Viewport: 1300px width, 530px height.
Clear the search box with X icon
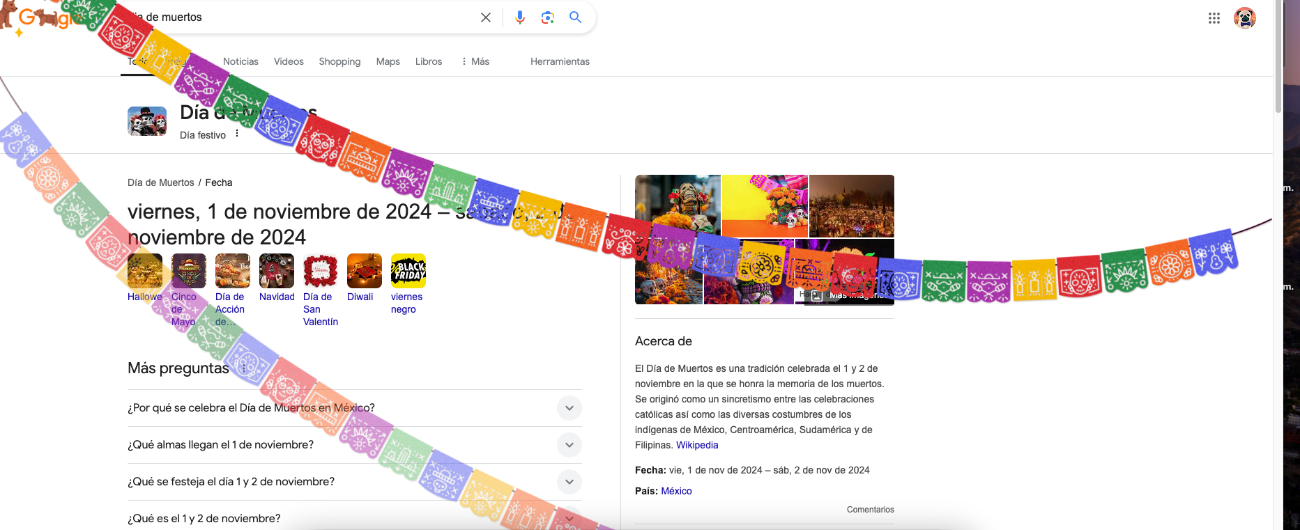(486, 17)
